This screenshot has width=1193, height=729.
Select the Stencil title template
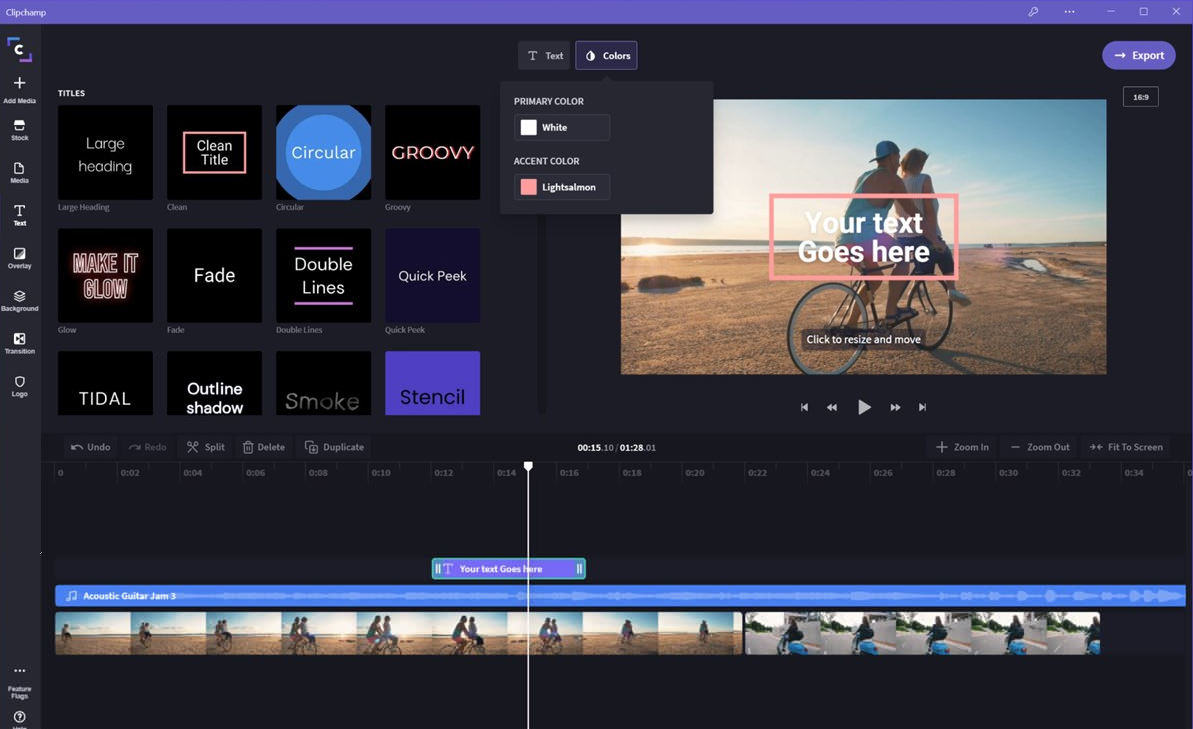click(432, 382)
